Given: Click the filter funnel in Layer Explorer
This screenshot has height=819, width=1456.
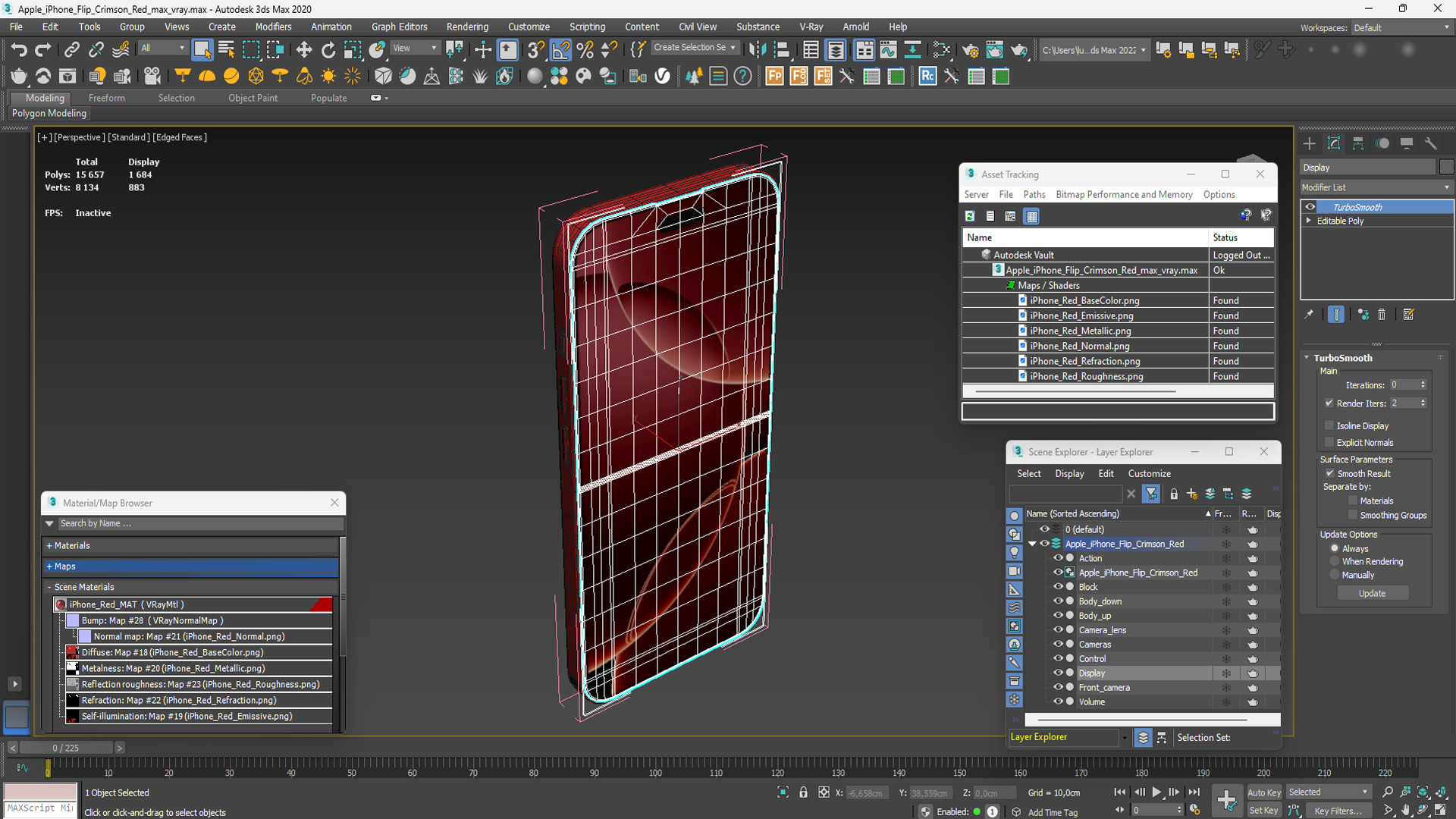Looking at the screenshot, I should click(1151, 494).
